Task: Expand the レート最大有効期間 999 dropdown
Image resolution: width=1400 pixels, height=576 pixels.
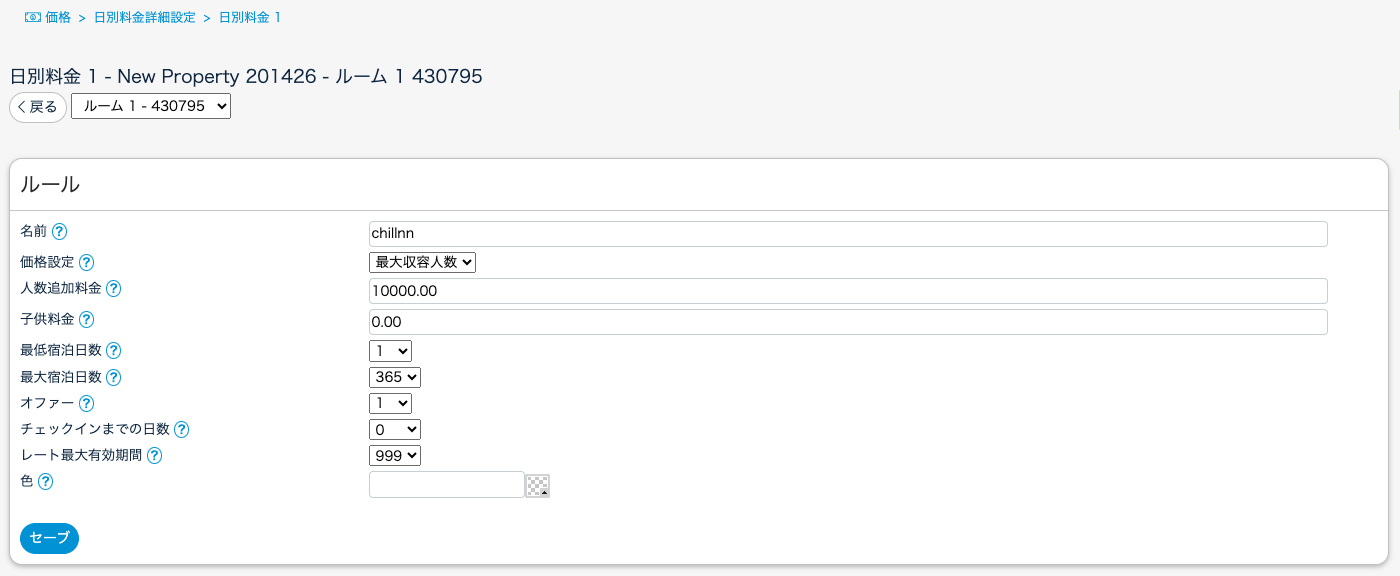Action: (x=395, y=456)
